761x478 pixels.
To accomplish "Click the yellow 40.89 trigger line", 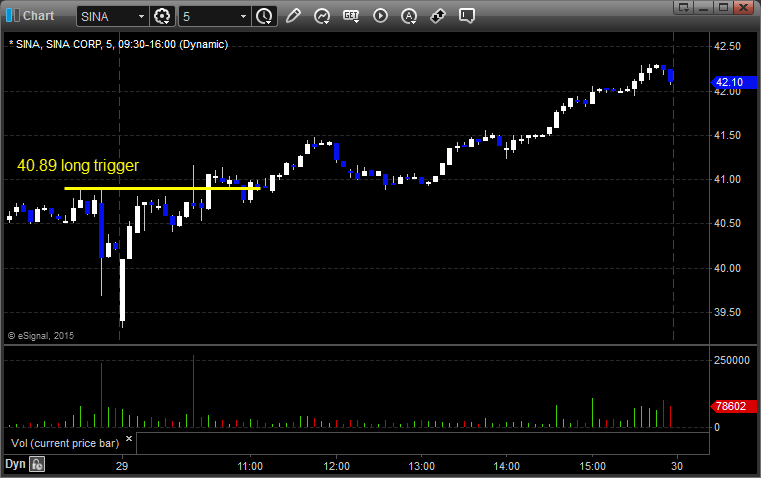I will [162, 188].
